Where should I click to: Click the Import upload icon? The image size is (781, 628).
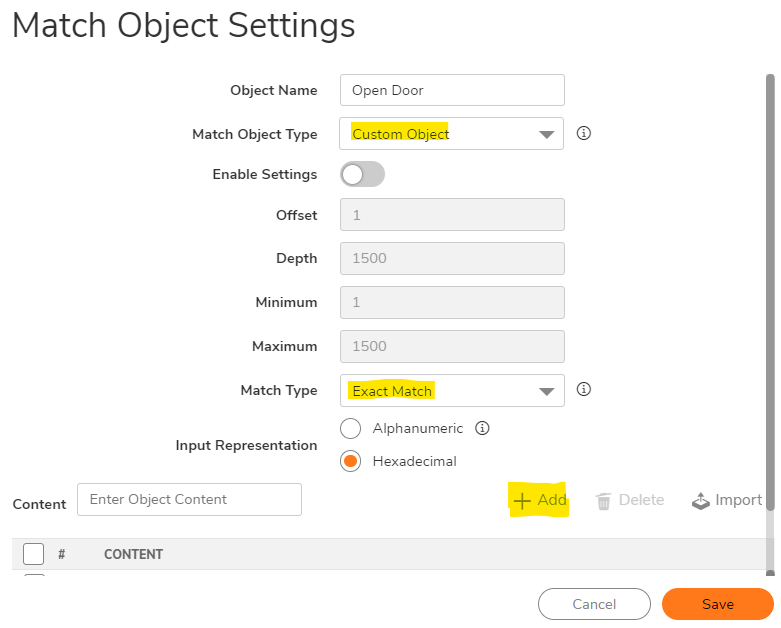tap(700, 501)
